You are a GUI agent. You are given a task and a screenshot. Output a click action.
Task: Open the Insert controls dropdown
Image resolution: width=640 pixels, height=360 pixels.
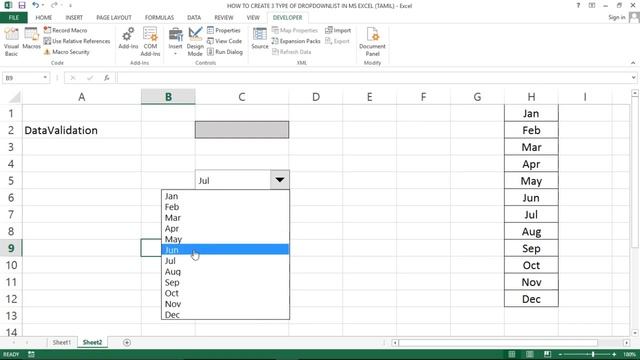(176, 42)
